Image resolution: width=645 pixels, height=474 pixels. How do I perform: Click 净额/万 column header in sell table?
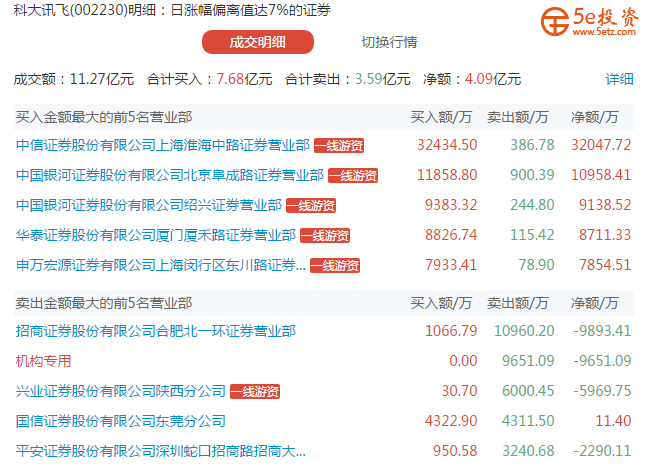coord(594,303)
